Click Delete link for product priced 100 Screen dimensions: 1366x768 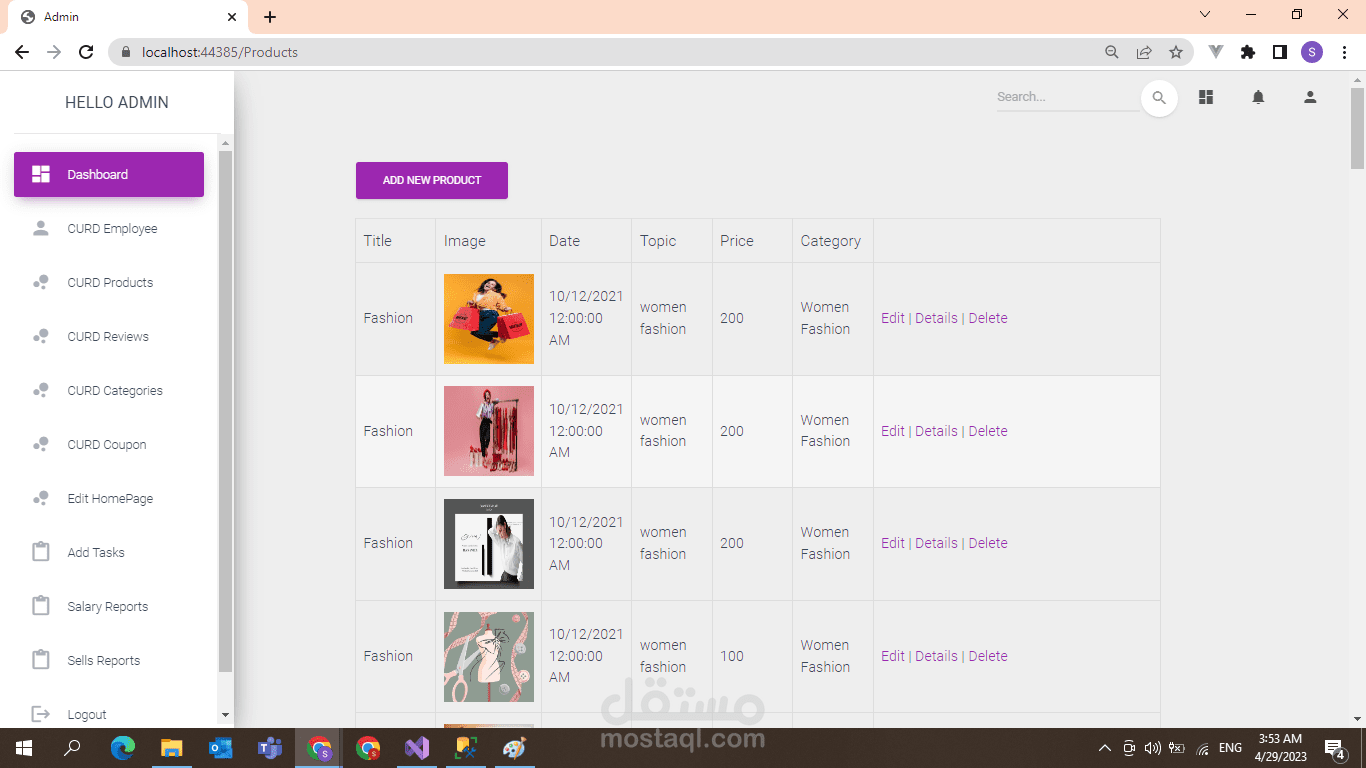(x=988, y=656)
